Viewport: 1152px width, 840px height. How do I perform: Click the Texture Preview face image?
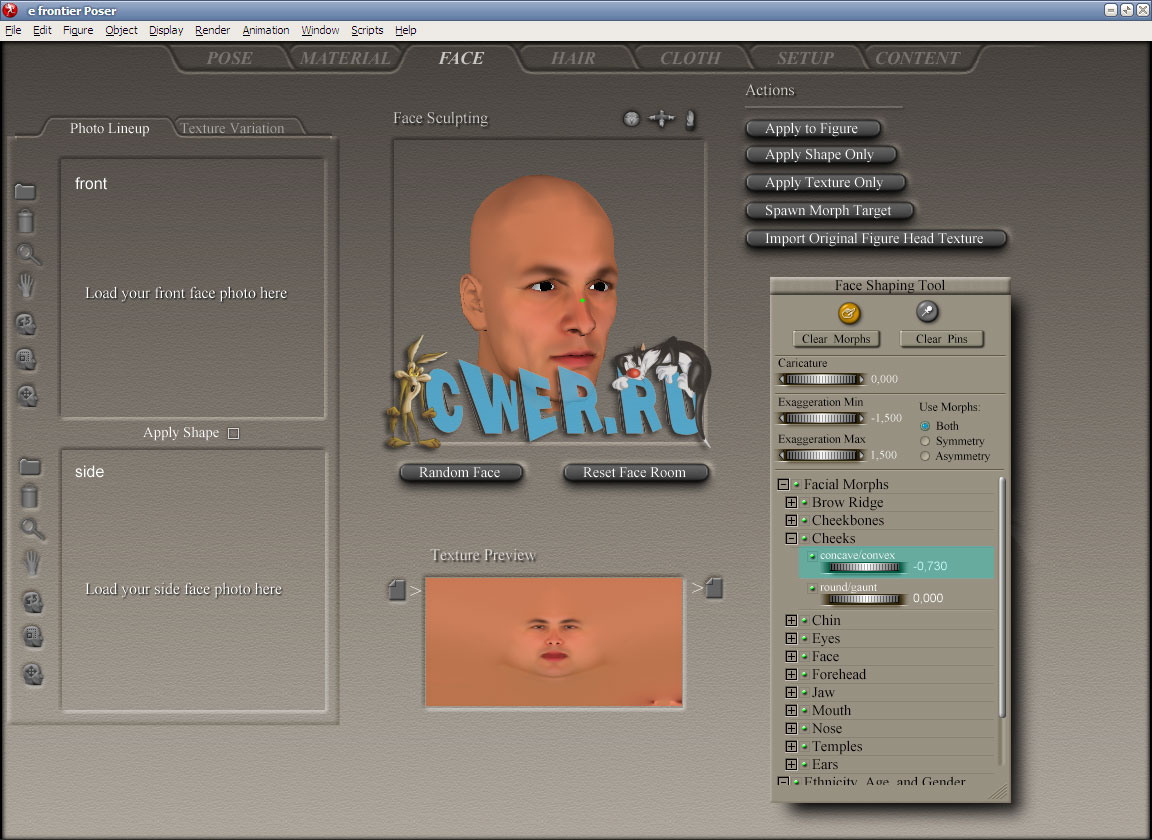tap(554, 642)
